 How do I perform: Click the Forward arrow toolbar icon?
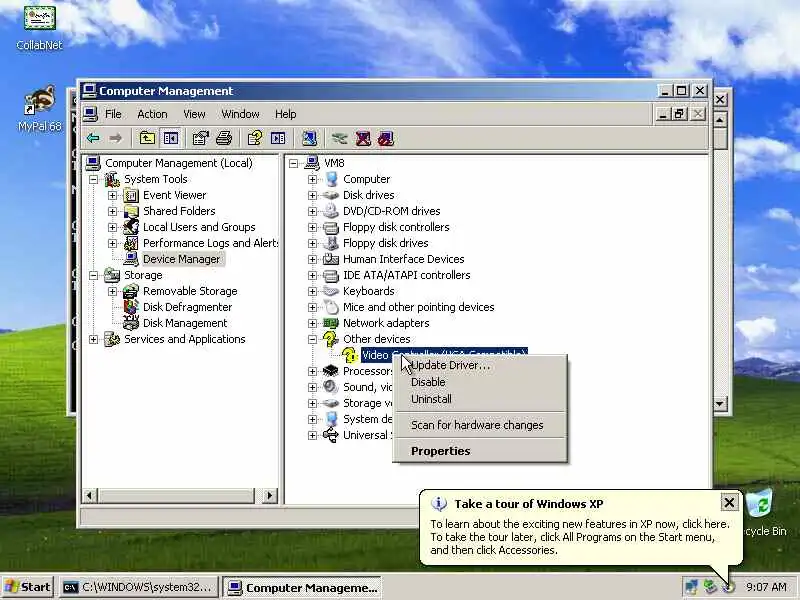pos(116,138)
